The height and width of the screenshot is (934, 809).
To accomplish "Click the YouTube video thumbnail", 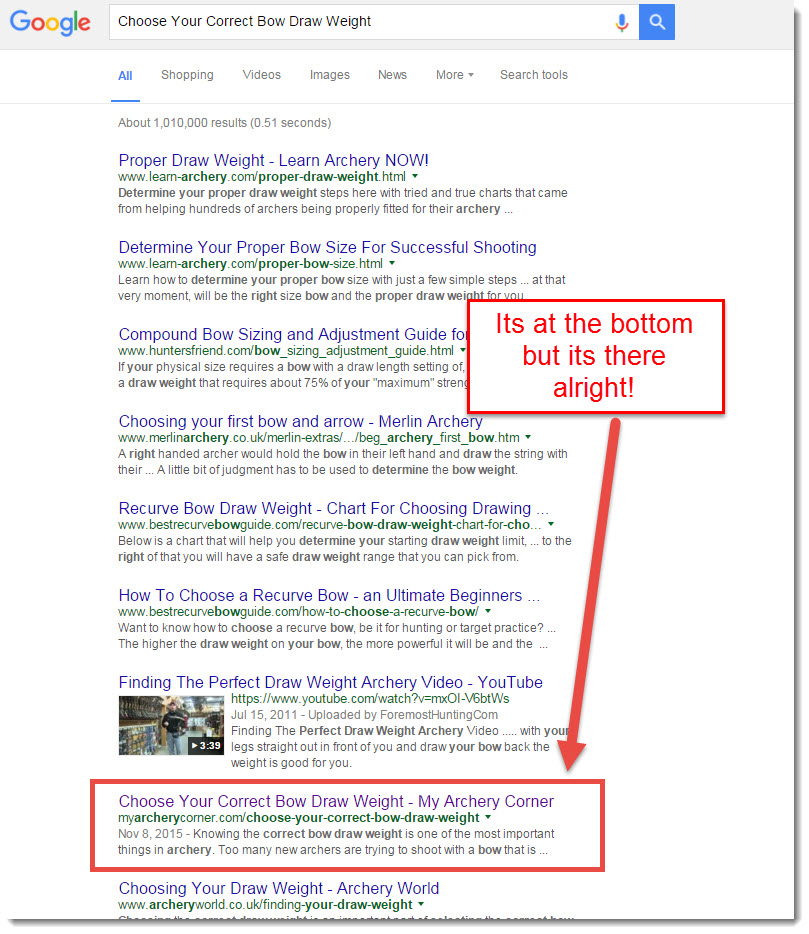I will [171, 725].
